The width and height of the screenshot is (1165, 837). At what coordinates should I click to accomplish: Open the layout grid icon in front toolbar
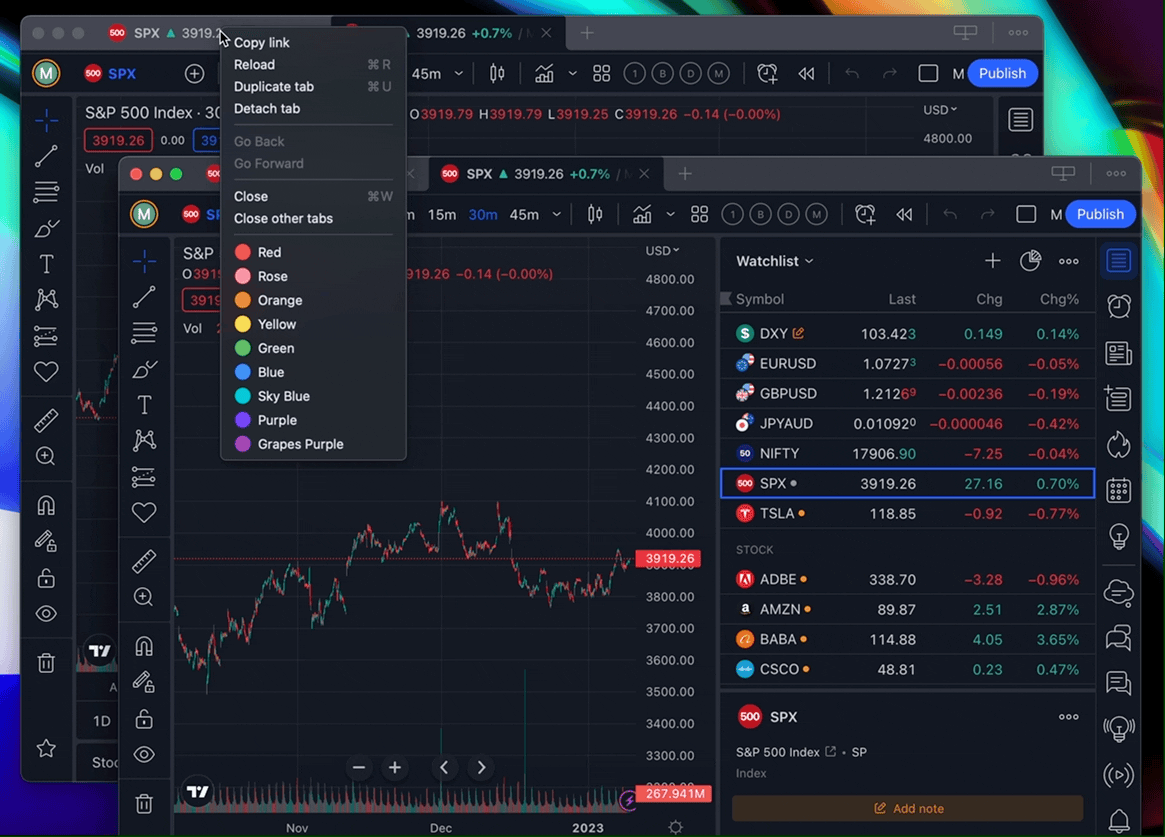[x=699, y=215]
